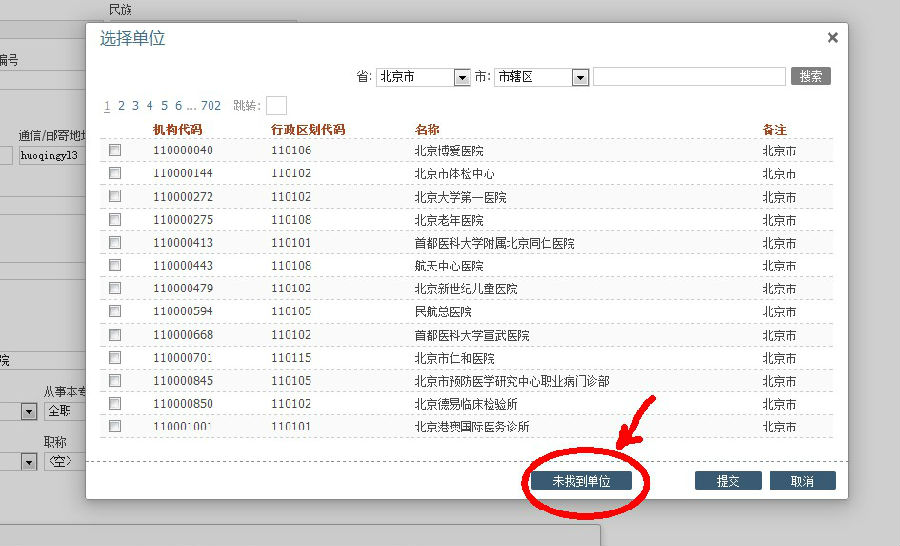900x546 pixels.
Task: Expand the 市 dropdown showing 市辖区
Action: (579, 77)
